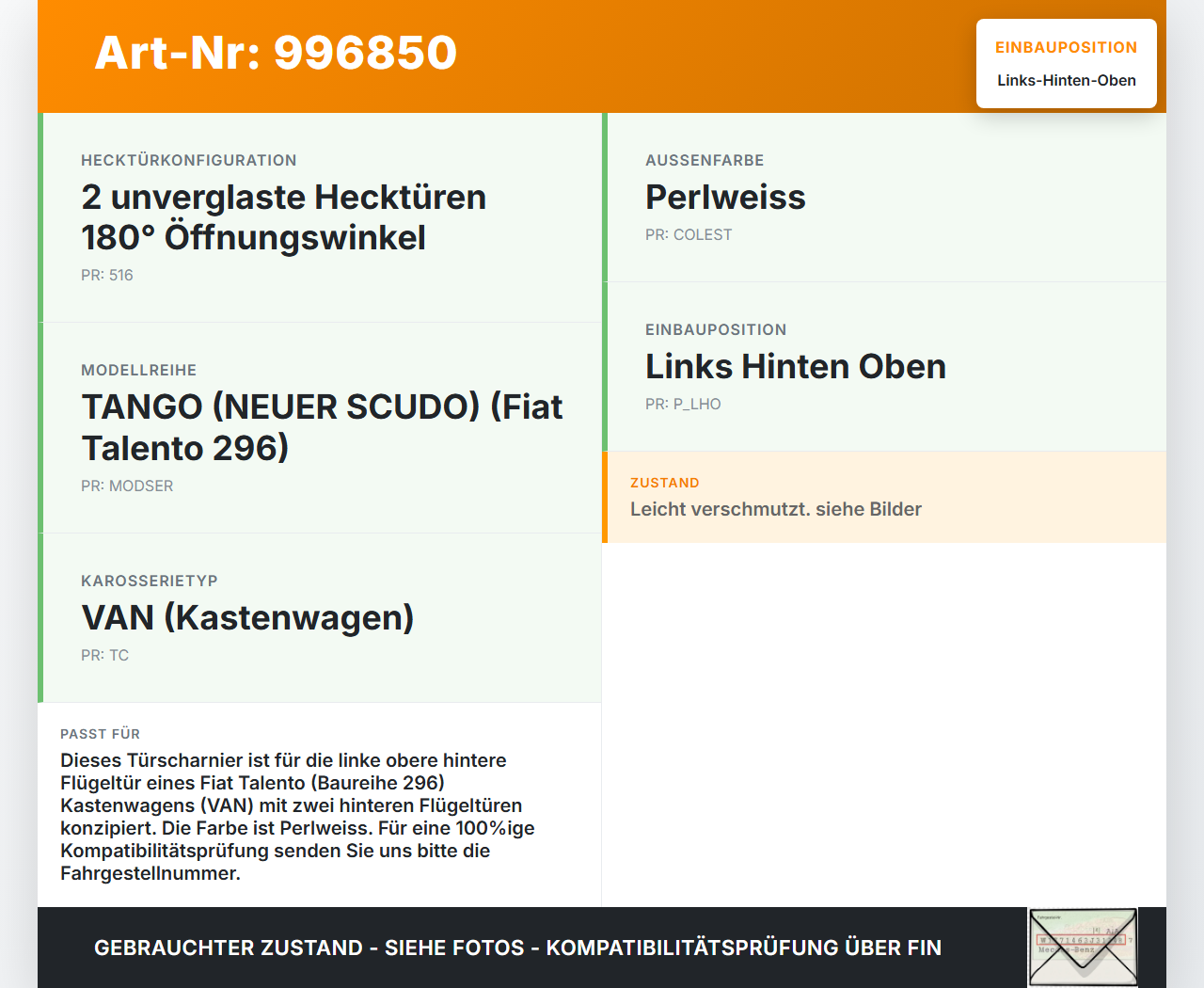The image size is (1204, 988).
Task: Click 'Leicht verschmutzt. siehe Bilder' note
Action: pos(776,509)
